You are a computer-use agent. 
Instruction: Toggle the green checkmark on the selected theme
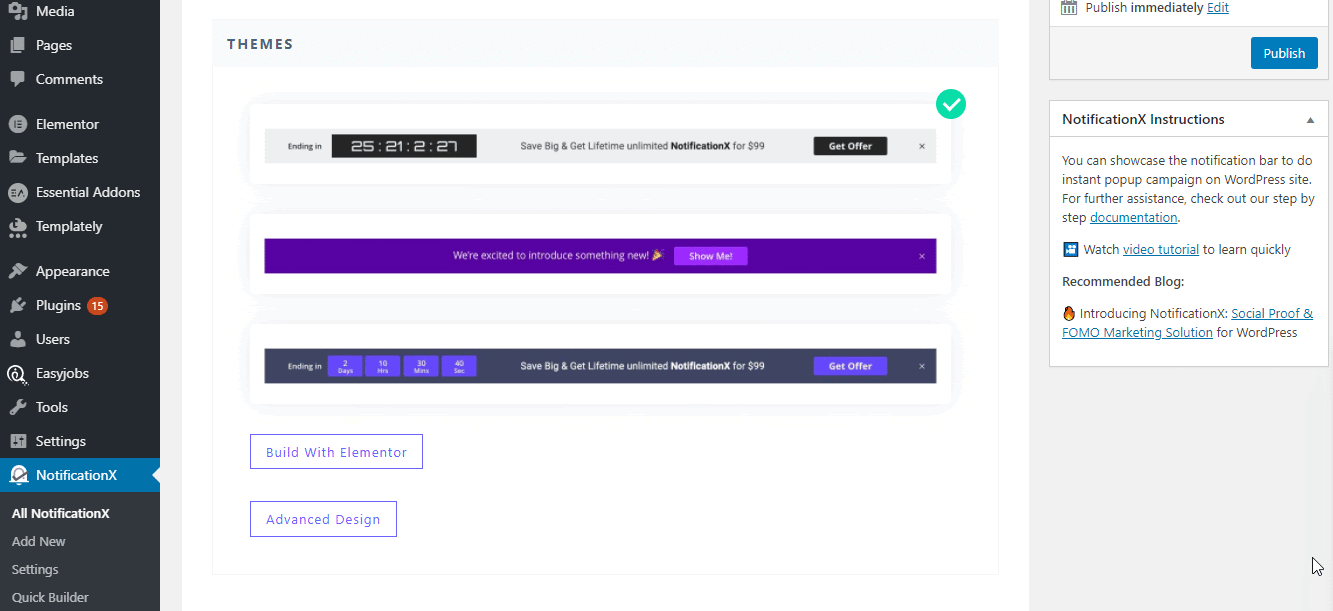(x=950, y=103)
